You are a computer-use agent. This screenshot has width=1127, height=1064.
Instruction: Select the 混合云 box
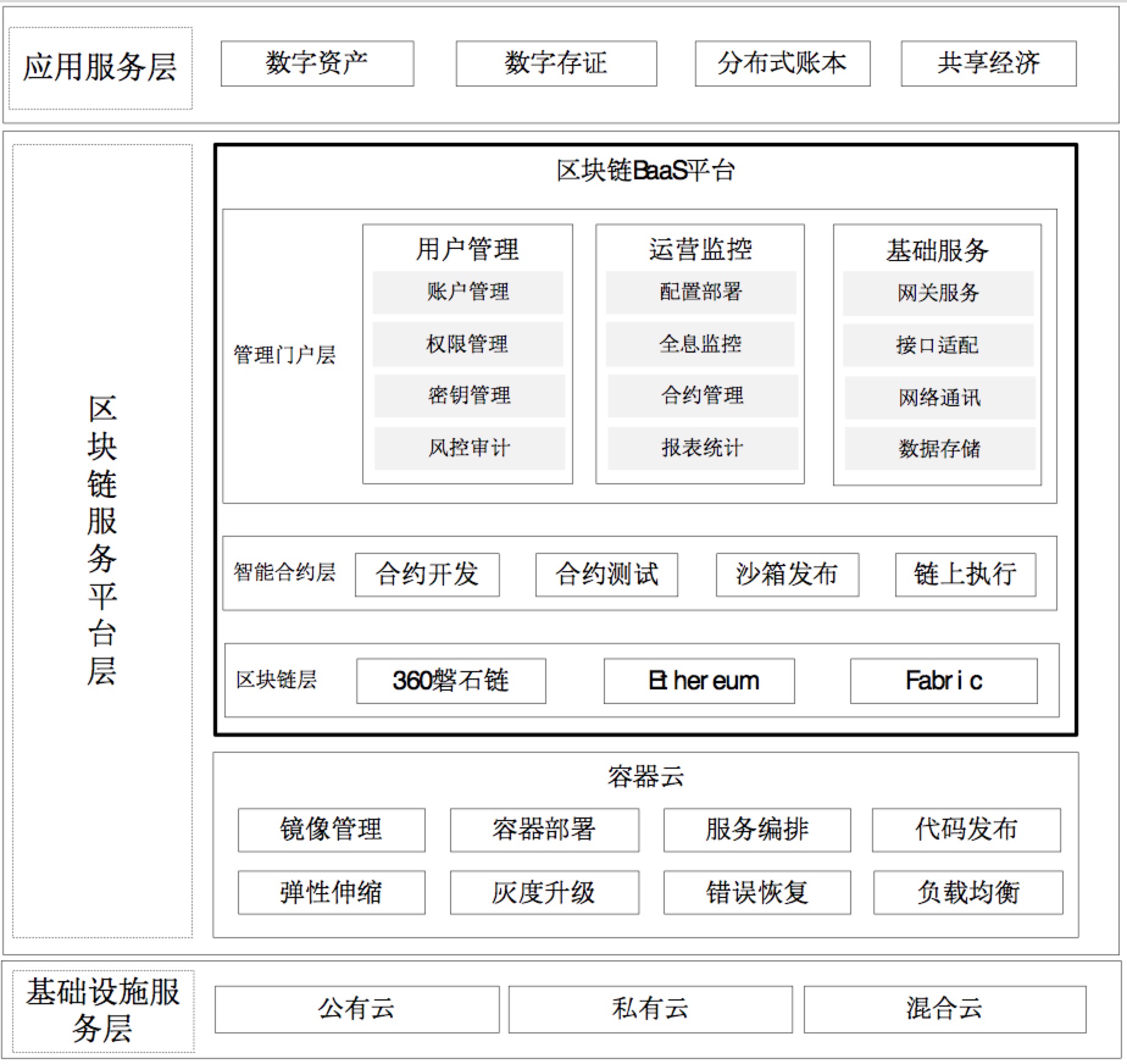point(945,1010)
